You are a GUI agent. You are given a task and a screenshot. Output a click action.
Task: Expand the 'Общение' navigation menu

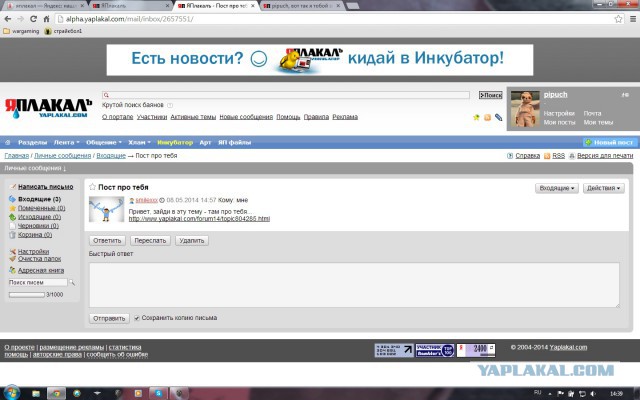coord(104,142)
